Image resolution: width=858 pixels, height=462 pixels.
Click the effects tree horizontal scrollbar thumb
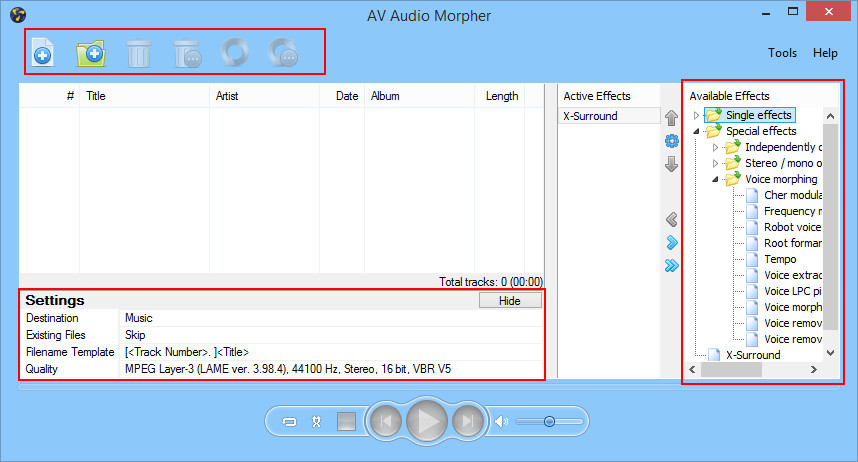click(731, 369)
